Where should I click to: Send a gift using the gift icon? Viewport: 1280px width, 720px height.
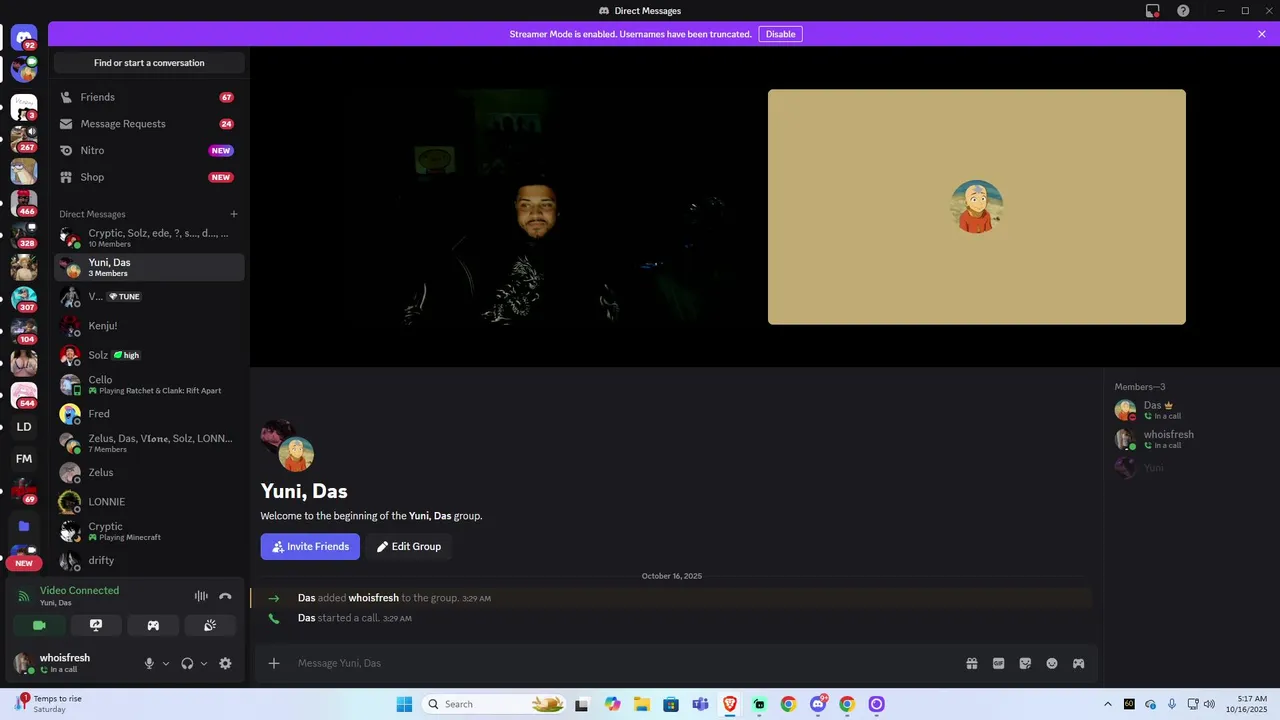tap(971, 663)
